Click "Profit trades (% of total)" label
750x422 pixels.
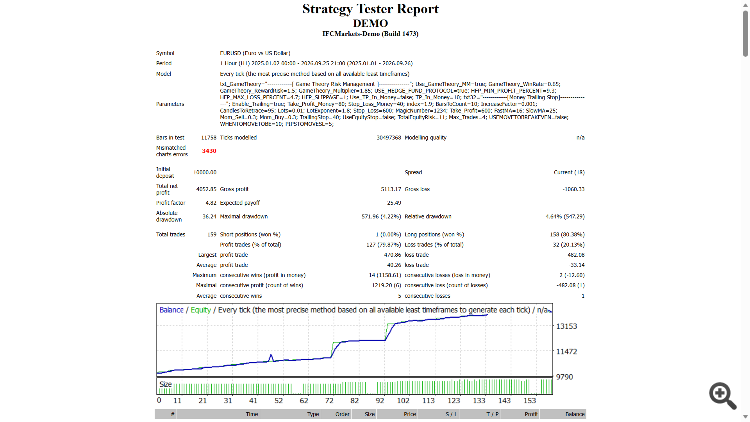[x=250, y=245]
